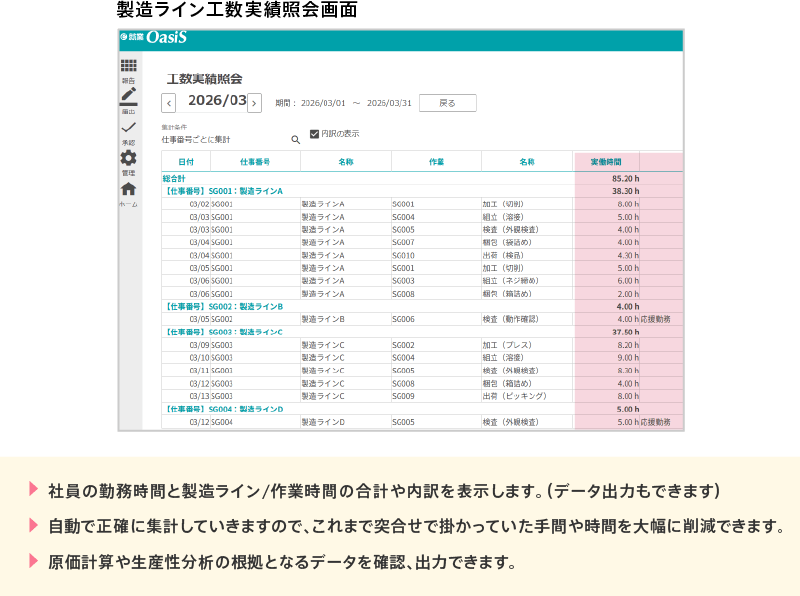This screenshot has height=596, width=800.
Task: Click the 03/13 date cell
Action: [199, 396]
